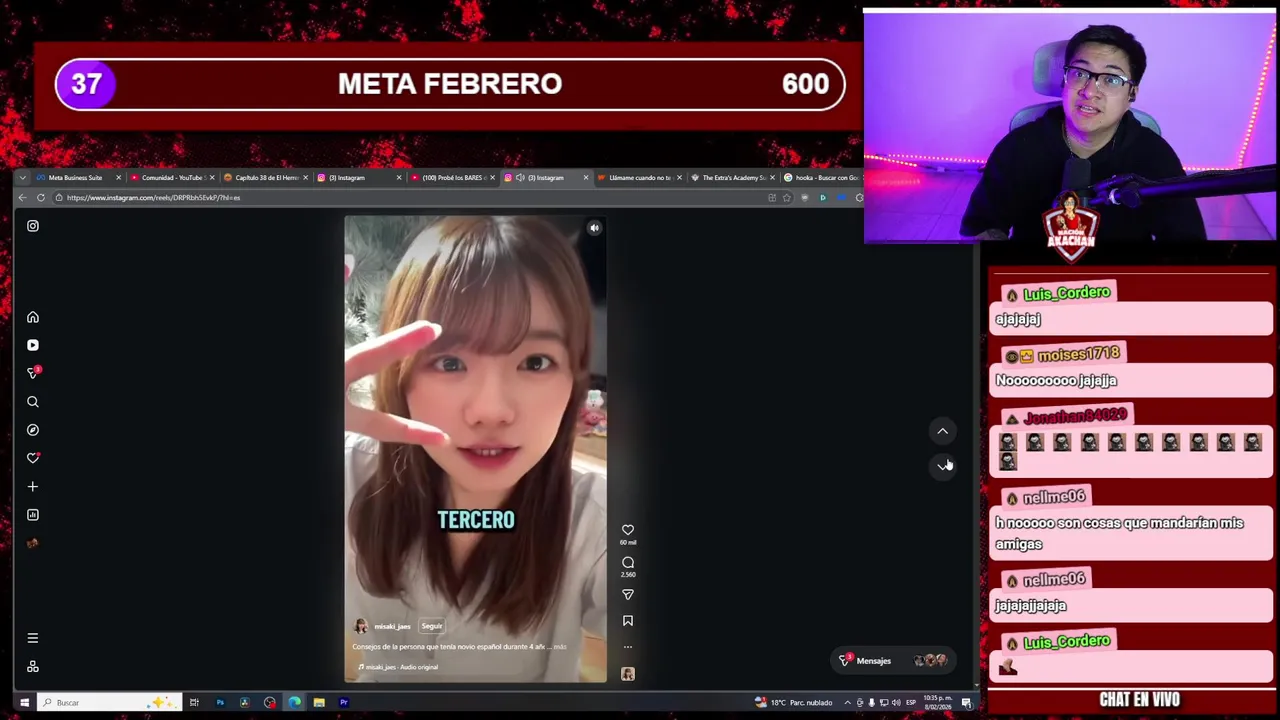Switch to hooka - Buscar con Google tab
The height and width of the screenshot is (720, 1280).
pos(823,178)
